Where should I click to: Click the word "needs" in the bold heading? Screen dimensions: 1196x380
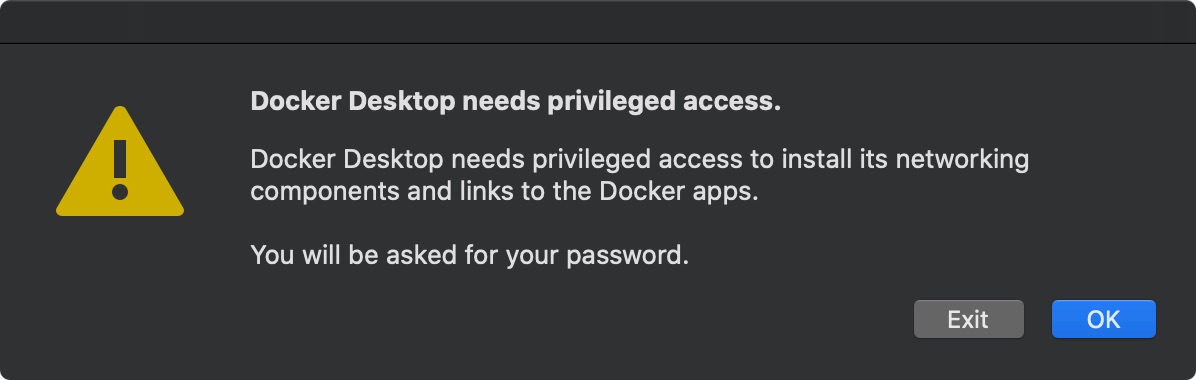501,101
